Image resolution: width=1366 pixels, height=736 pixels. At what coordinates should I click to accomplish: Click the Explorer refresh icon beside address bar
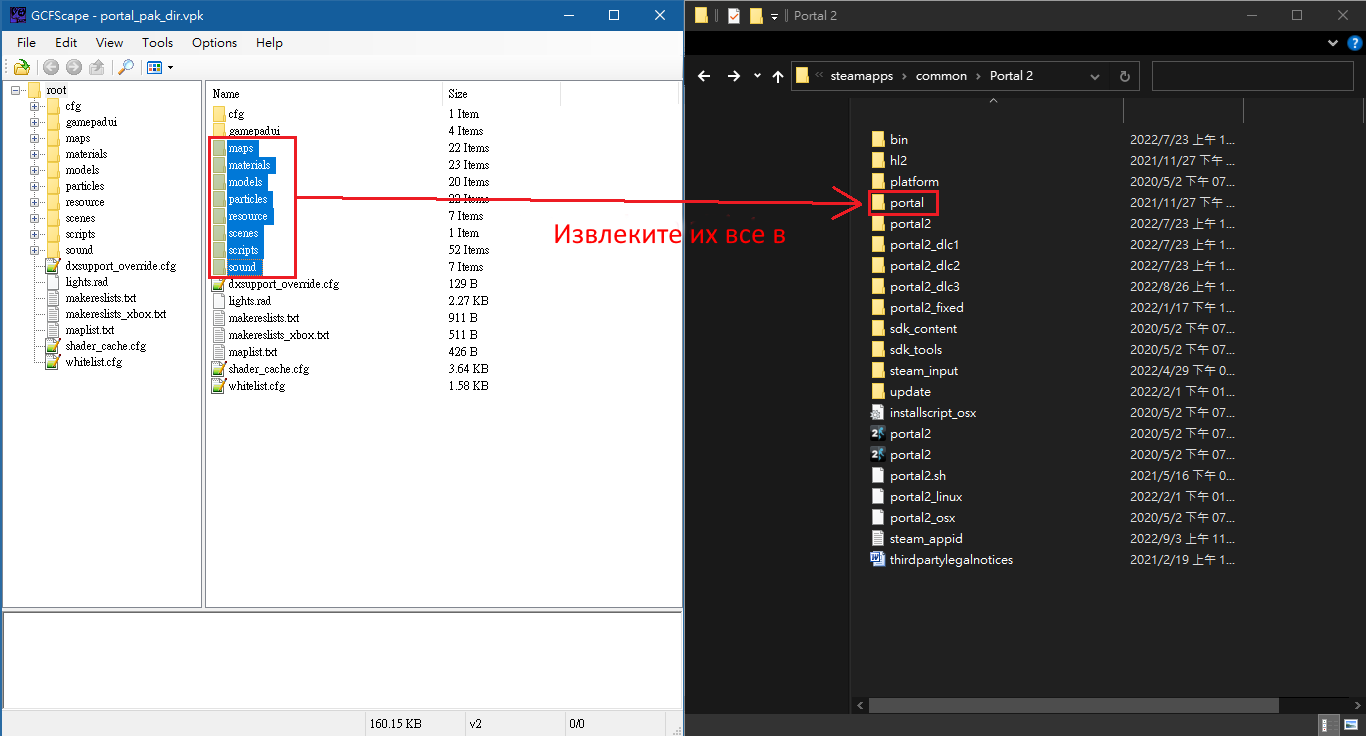[x=1124, y=76]
